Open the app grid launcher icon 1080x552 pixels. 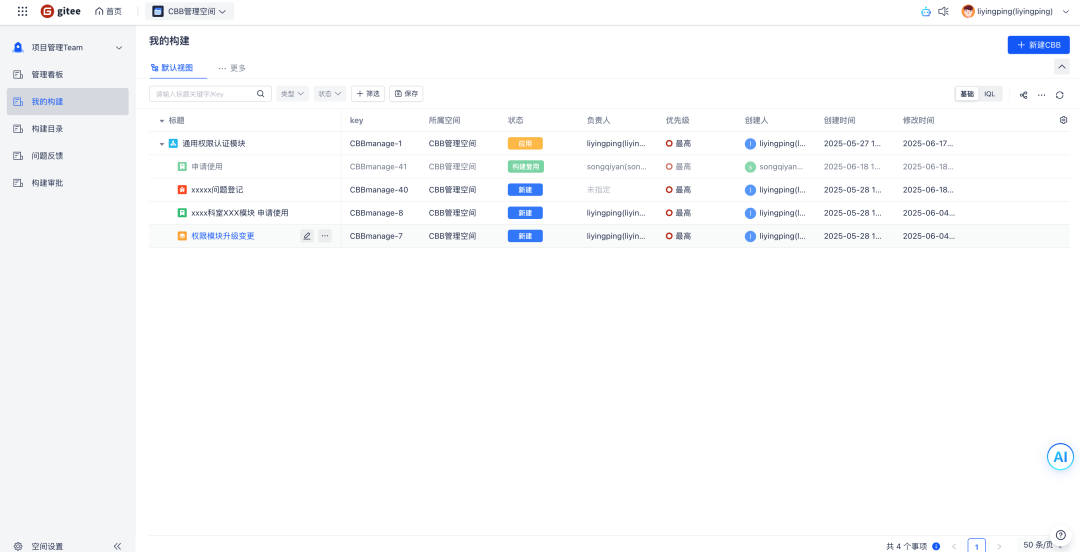[x=22, y=11]
